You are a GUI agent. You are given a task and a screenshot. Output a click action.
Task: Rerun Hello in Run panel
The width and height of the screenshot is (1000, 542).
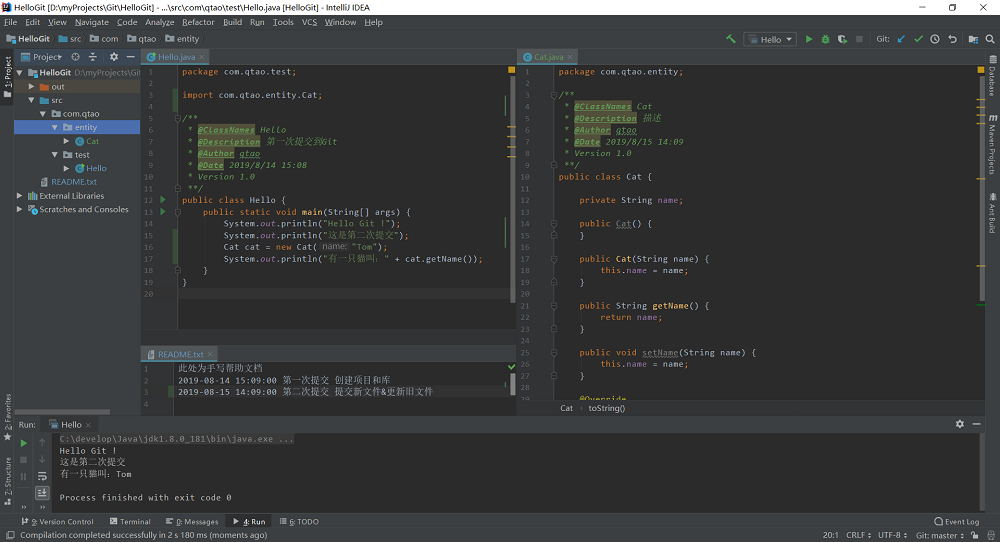point(24,443)
